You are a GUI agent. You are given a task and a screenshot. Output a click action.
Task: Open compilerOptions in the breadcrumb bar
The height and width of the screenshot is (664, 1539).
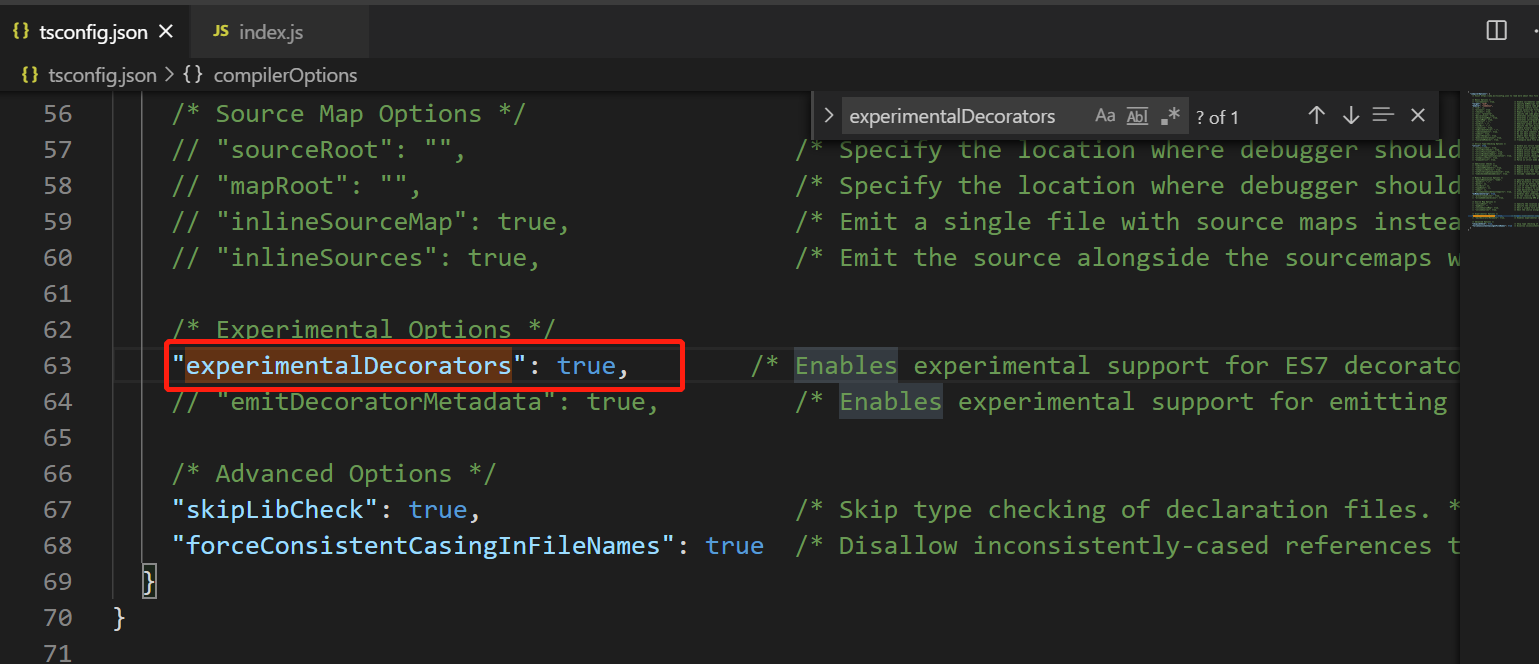pos(285,74)
